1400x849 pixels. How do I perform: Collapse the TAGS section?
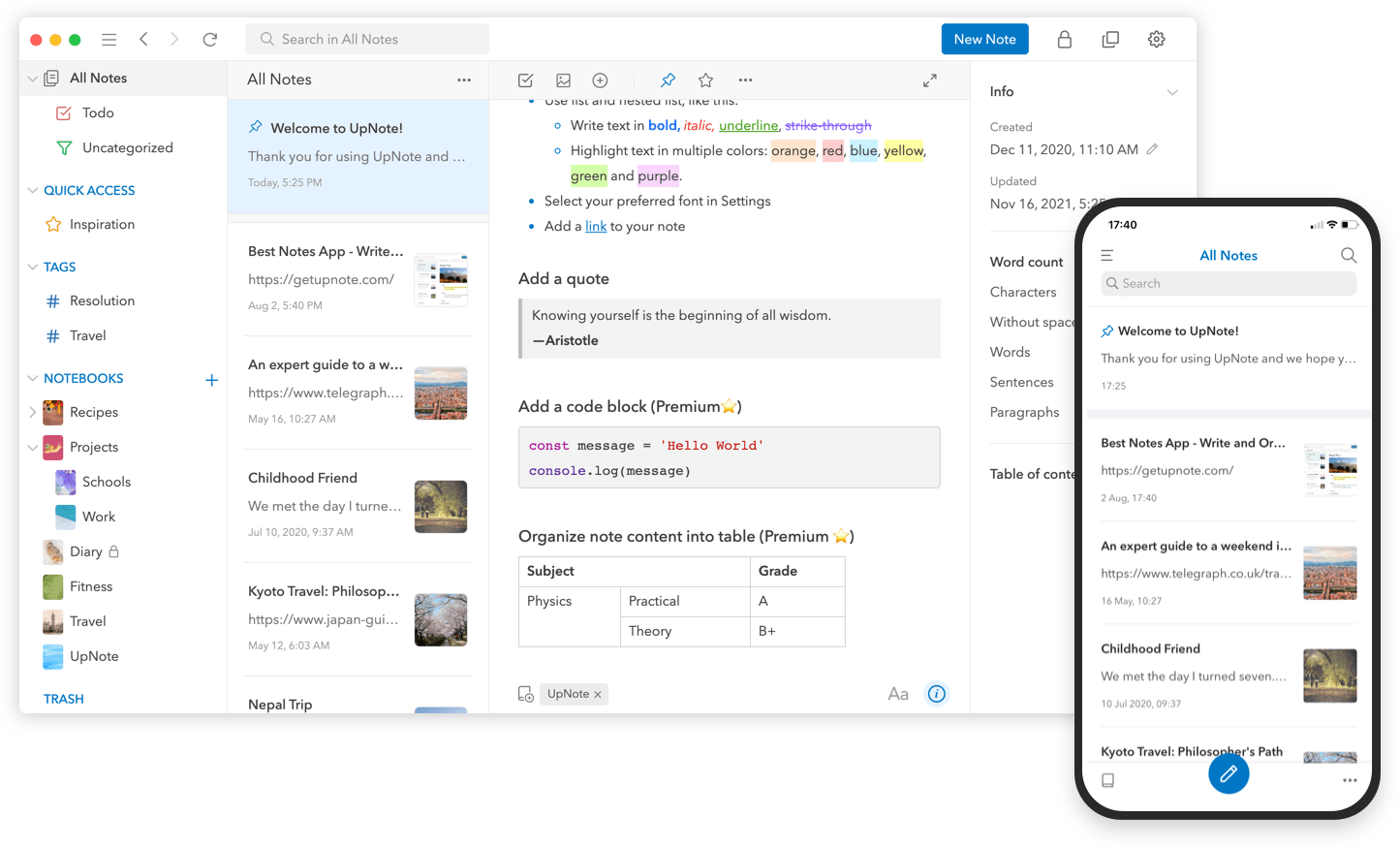point(33,267)
